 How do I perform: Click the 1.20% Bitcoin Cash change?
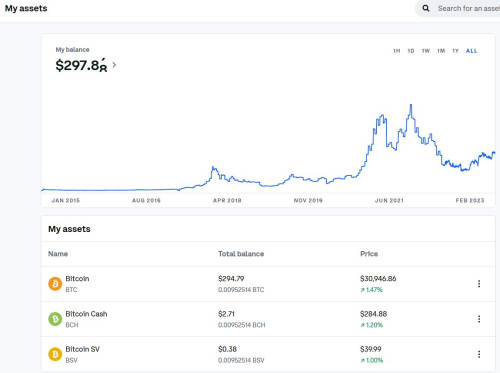(372, 325)
